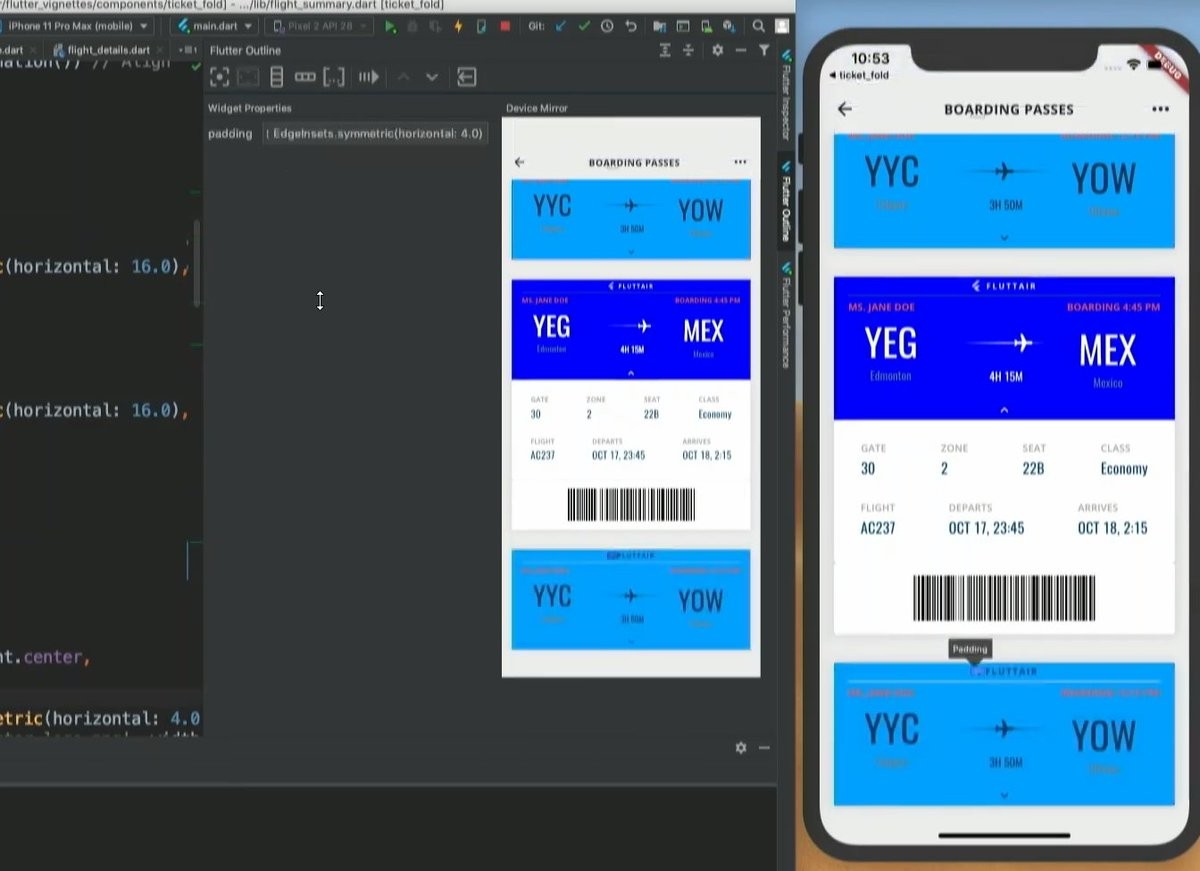
Task: Click the Wrap with Row icon
Action: click(305, 77)
